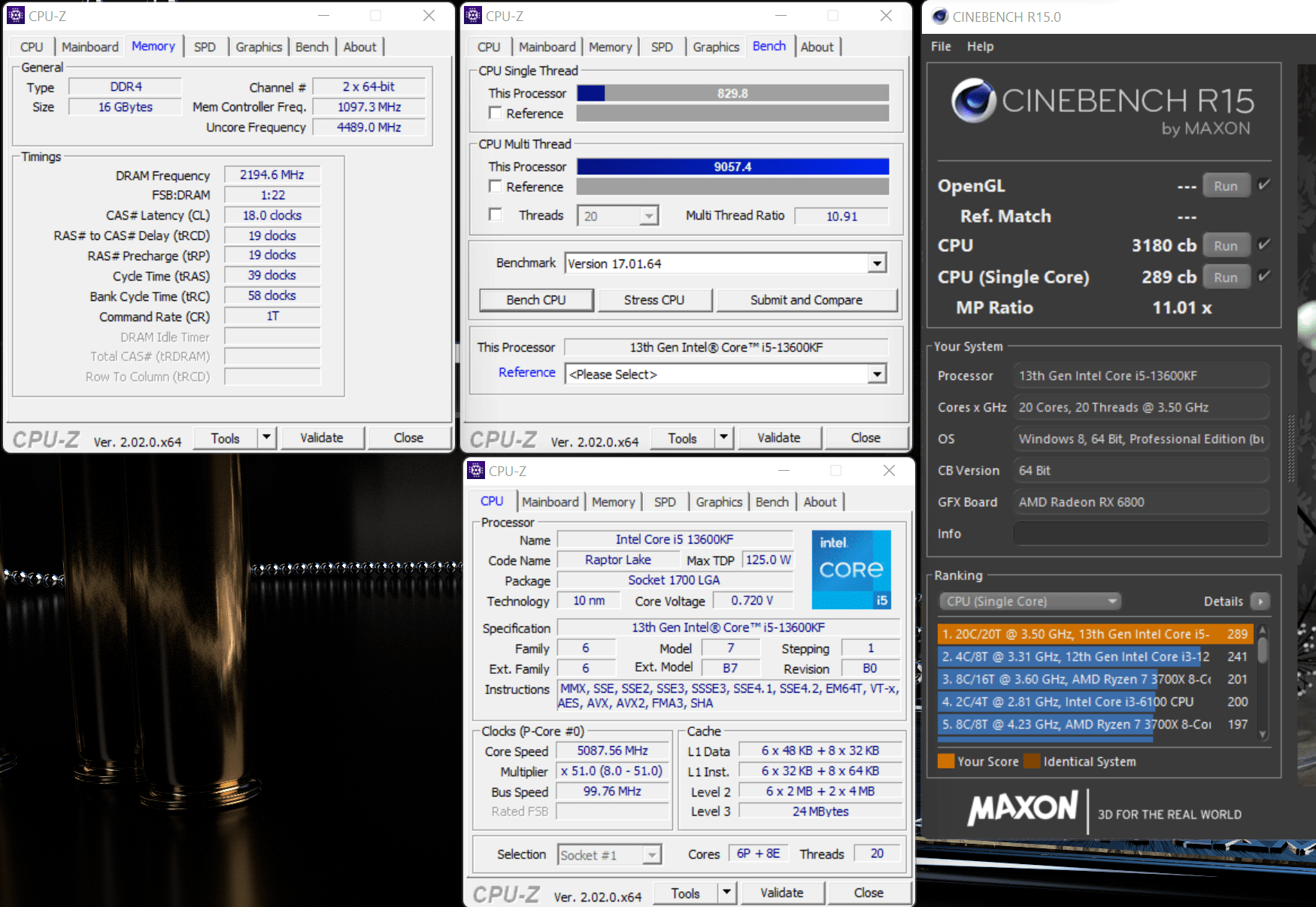Click the Cinebench R15 sphere logo
This screenshot has width=1316, height=907.
[x=974, y=101]
